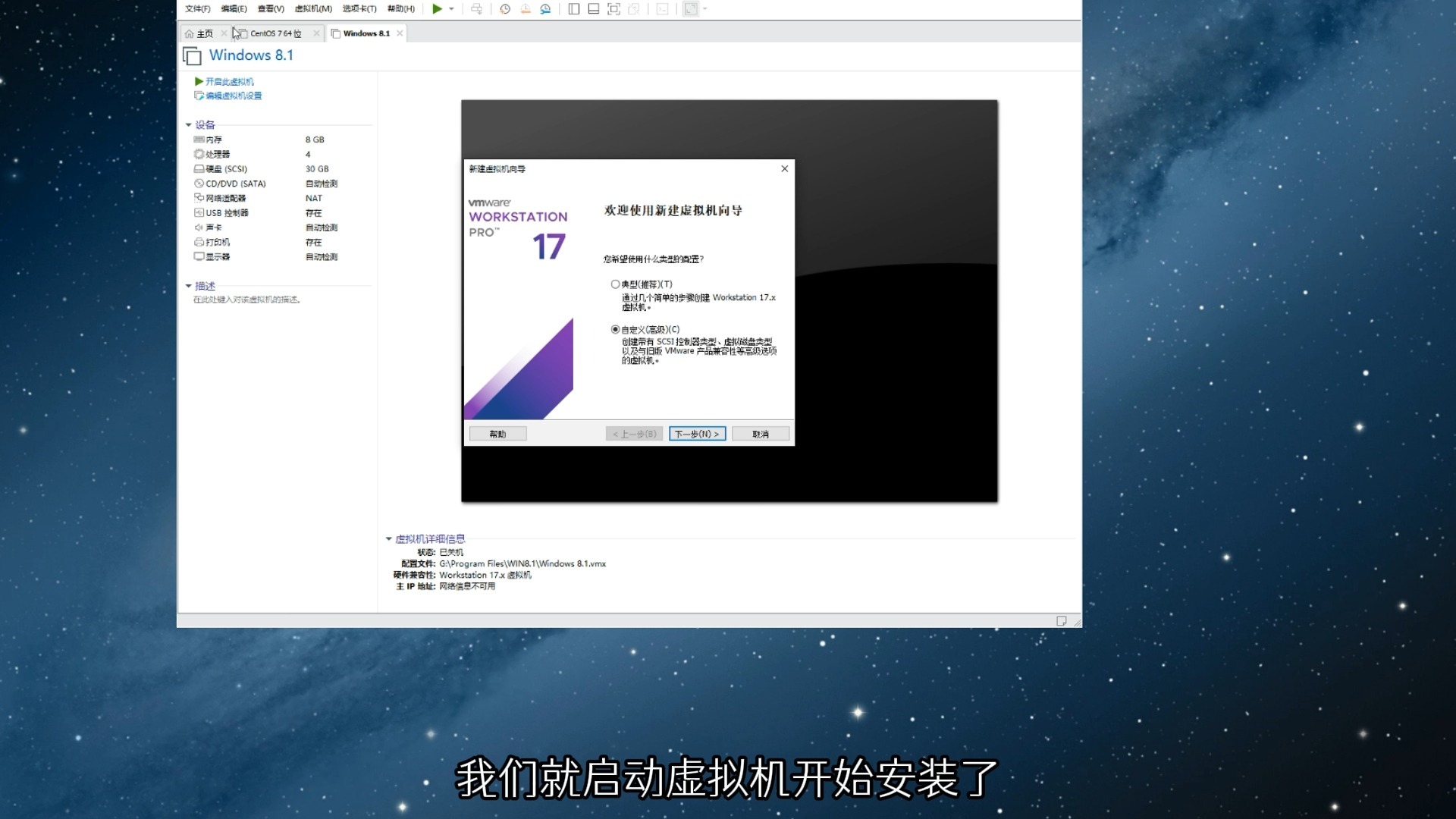Open the 虚拟机(M) menu
The width and height of the screenshot is (1456, 819).
[x=313, y=9]
